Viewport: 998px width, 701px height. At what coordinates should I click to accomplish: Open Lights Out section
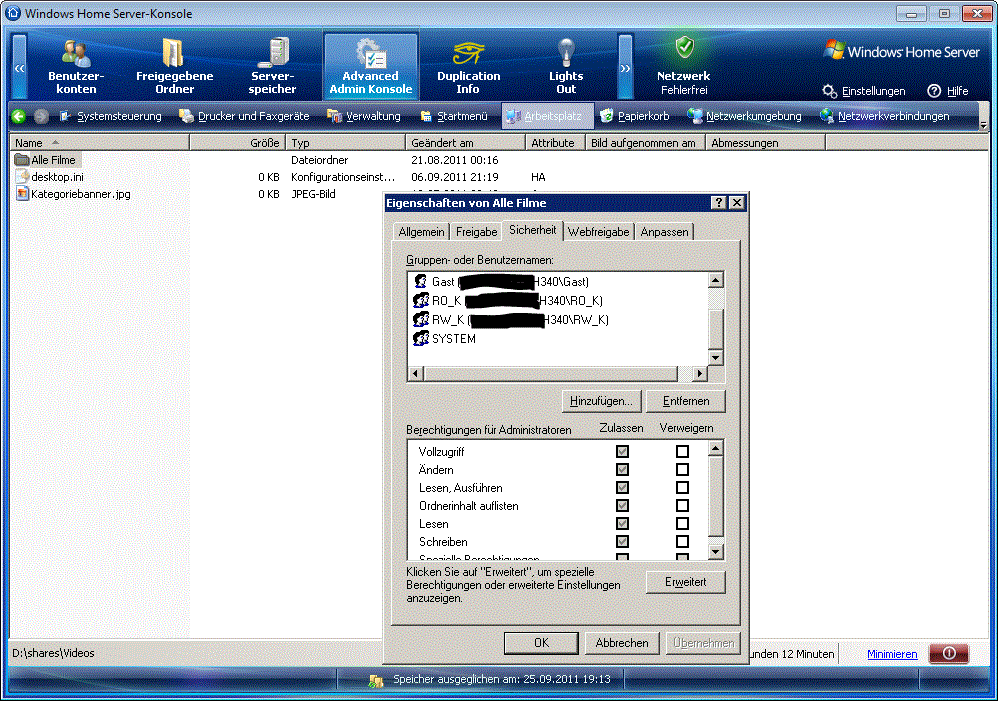click(x=566, y=67)
